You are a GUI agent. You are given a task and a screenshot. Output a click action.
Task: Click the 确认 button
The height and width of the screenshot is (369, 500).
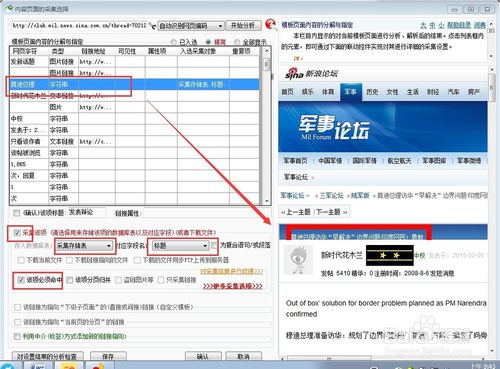tap(203, 356)
